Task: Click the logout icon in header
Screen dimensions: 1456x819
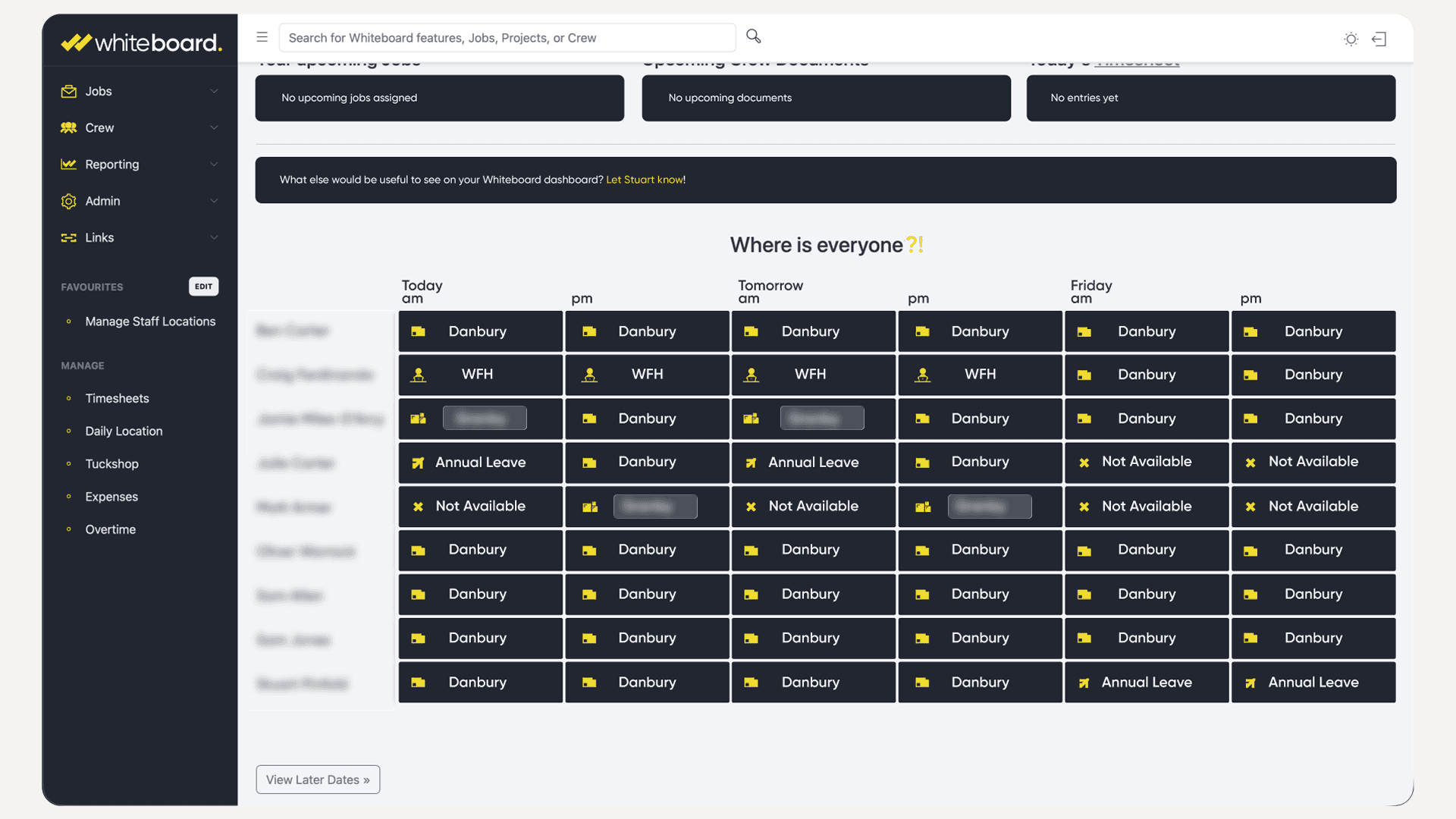Action: 1379,39
